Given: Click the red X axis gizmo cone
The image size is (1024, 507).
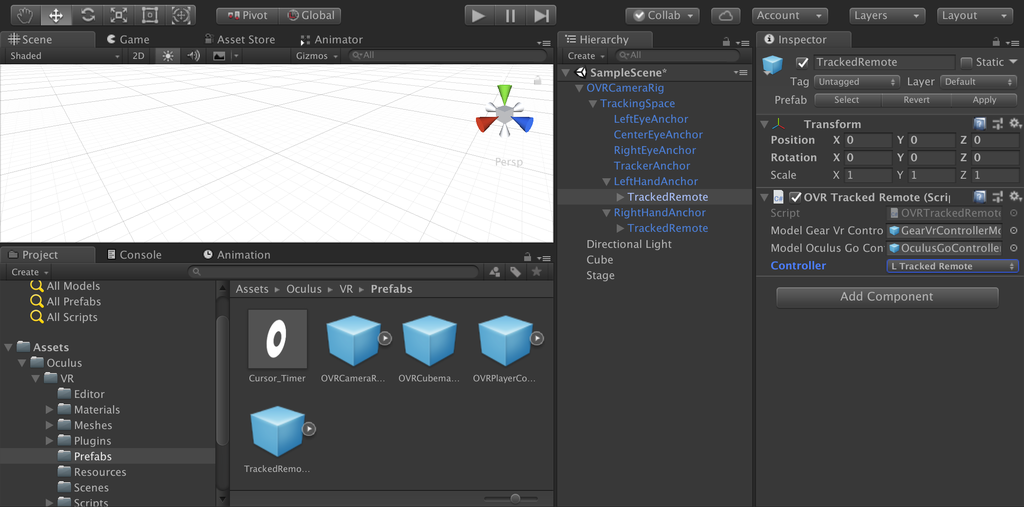Looking at the screenshot, I should click(485, 123).
